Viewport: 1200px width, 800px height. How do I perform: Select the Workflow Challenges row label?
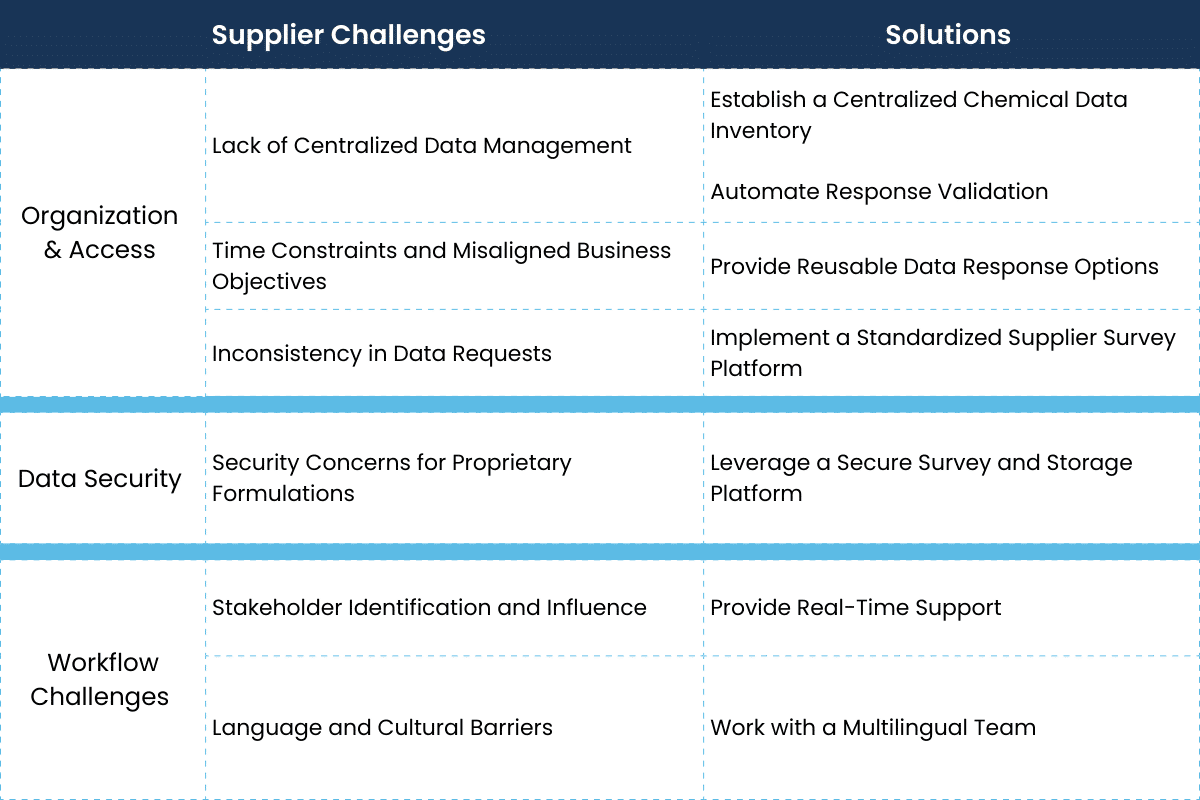click(100, 680)
